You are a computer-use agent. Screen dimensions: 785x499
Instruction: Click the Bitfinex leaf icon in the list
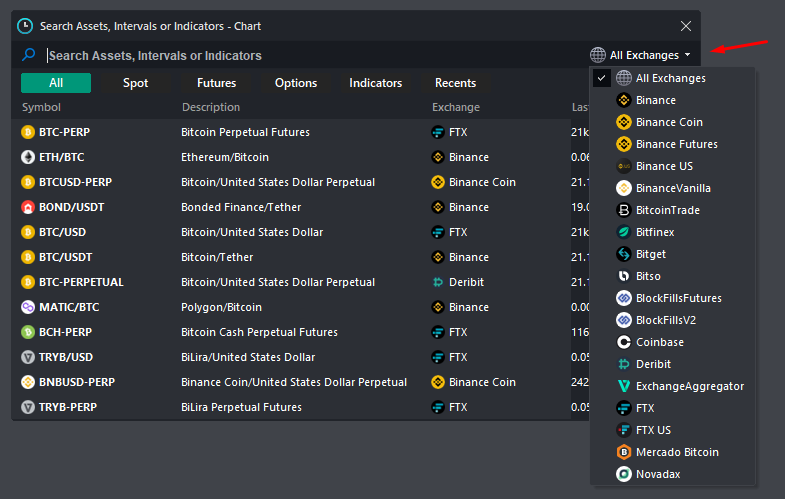click(x=624, y=232)
